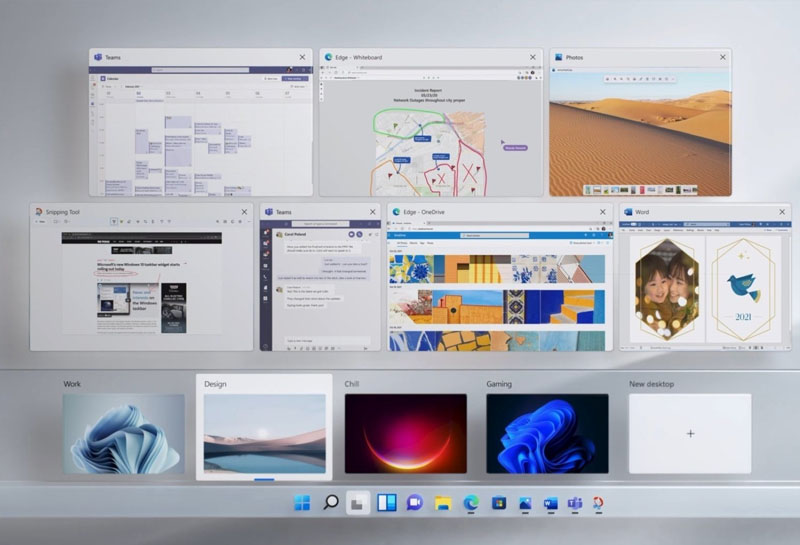The image size is (800, 545).
Task: Close the Edge - Whiteboard window
Action: click(533, 57)
